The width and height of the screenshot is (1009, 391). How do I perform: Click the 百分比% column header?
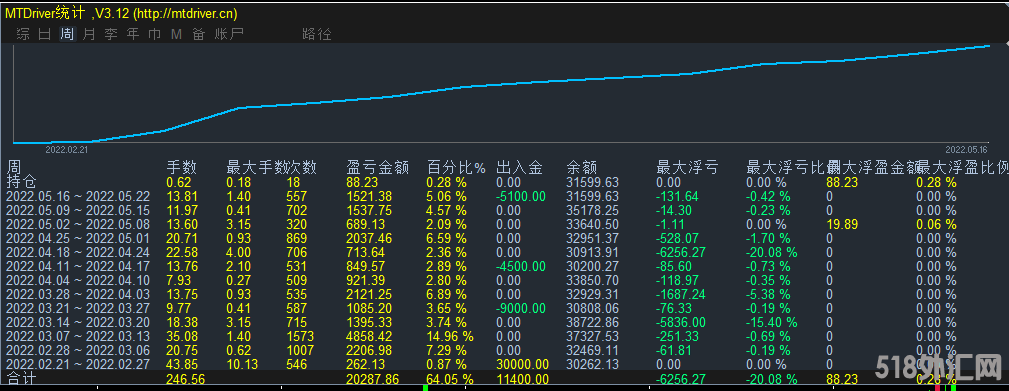coord(456,168)
